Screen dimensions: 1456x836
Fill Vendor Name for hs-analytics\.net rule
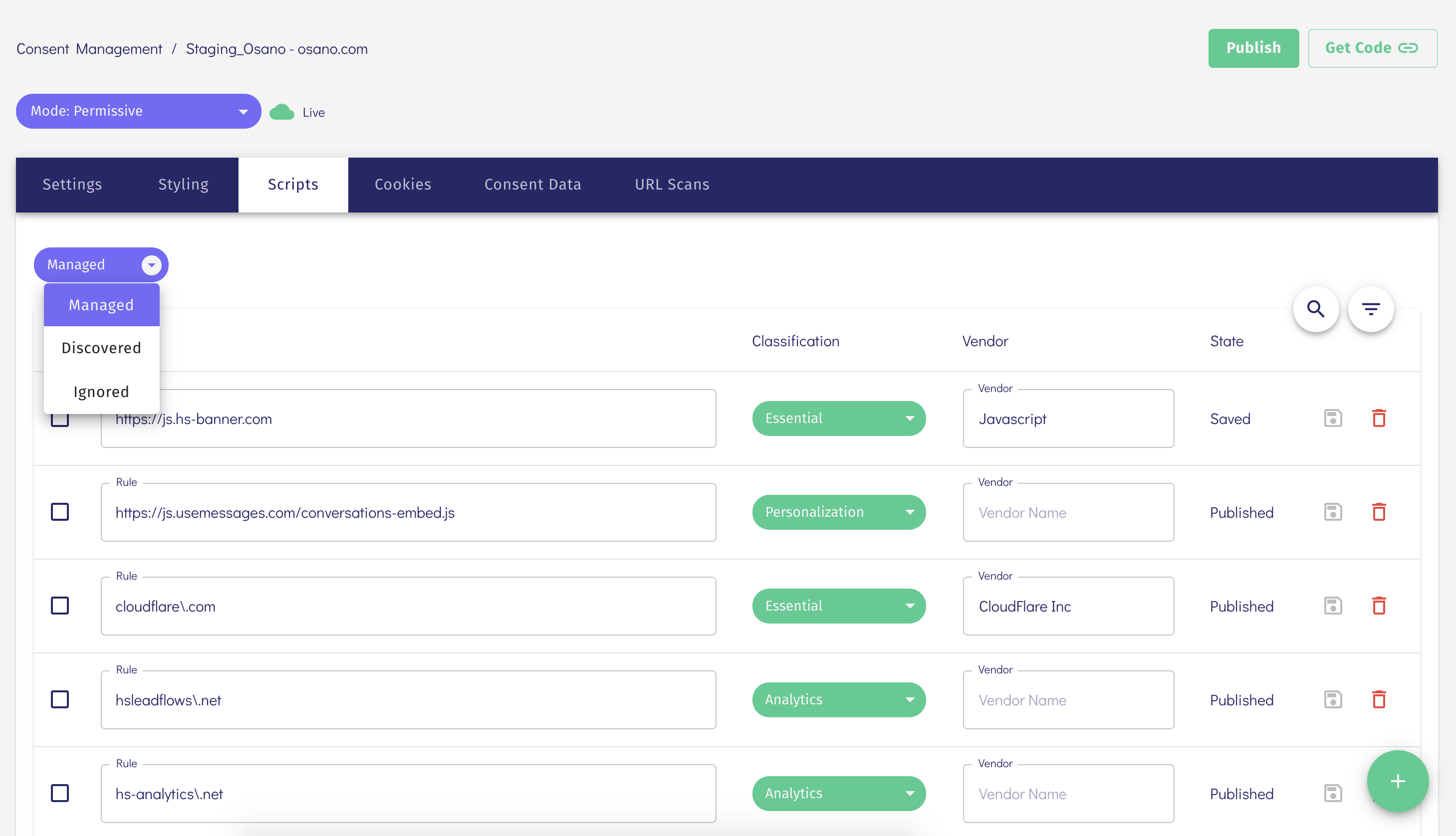coord(1068,793)
